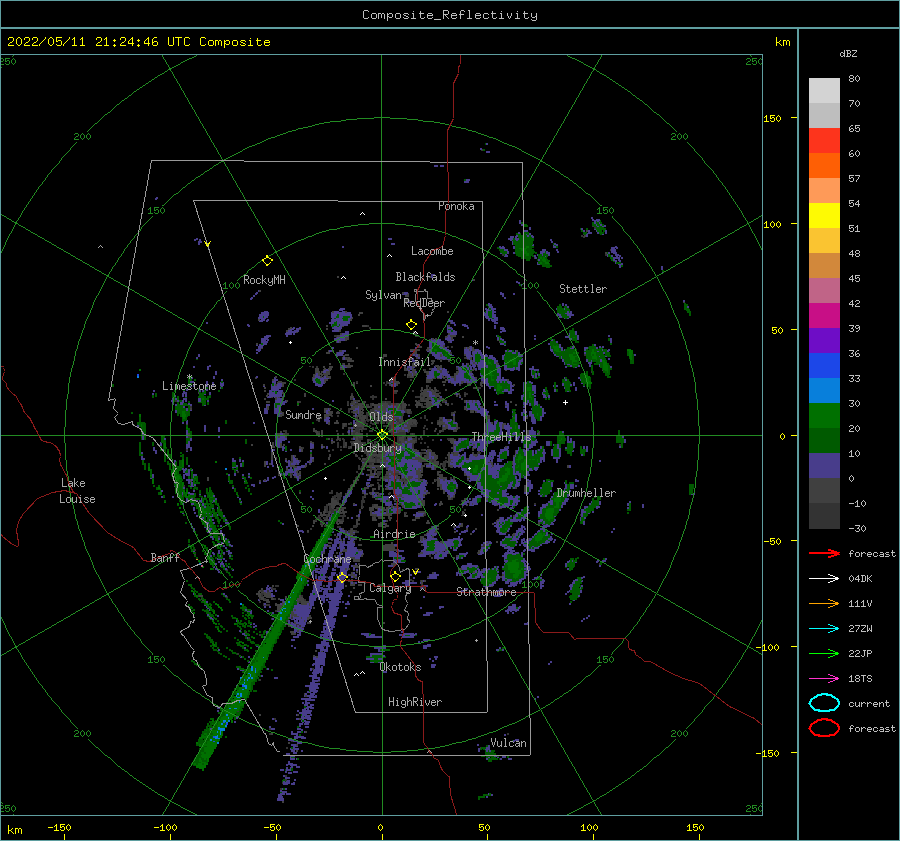Click the Strathmore label
Screen dimensions: 900x841
[x=486, y=592]
